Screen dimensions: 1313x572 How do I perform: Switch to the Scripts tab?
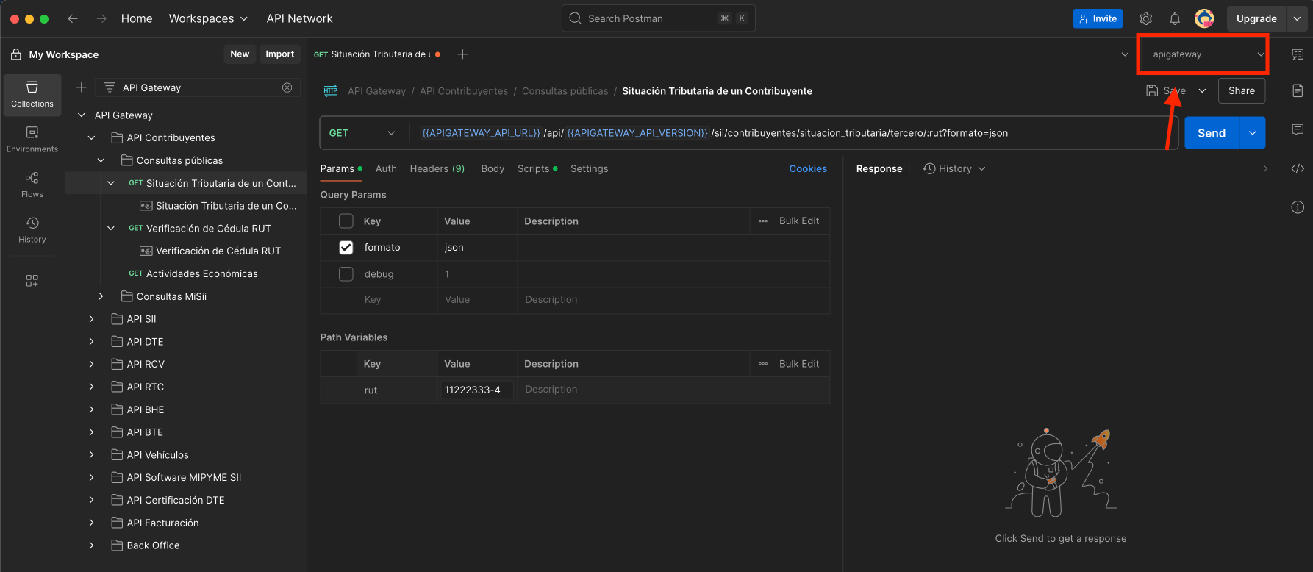pyautogui.click(x=535, y=169)
